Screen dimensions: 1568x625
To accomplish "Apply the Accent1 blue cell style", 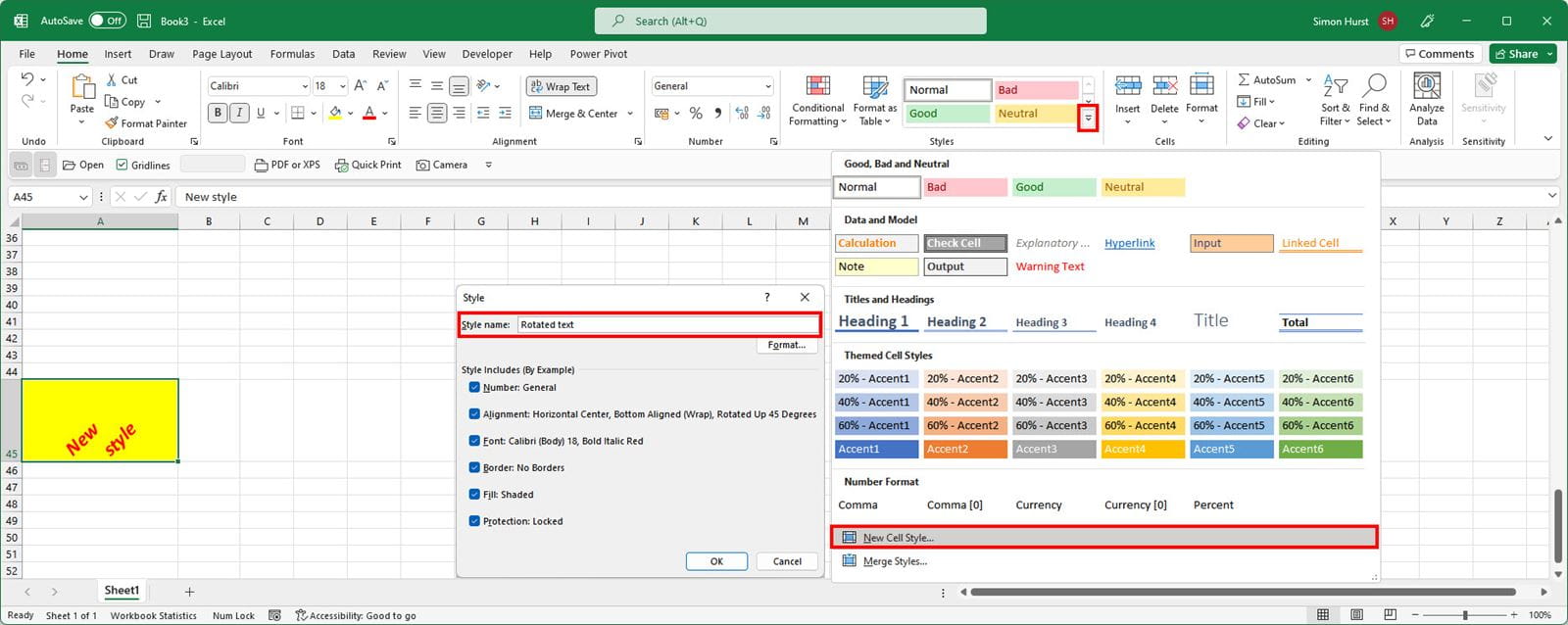I will (x=876, y=449).
